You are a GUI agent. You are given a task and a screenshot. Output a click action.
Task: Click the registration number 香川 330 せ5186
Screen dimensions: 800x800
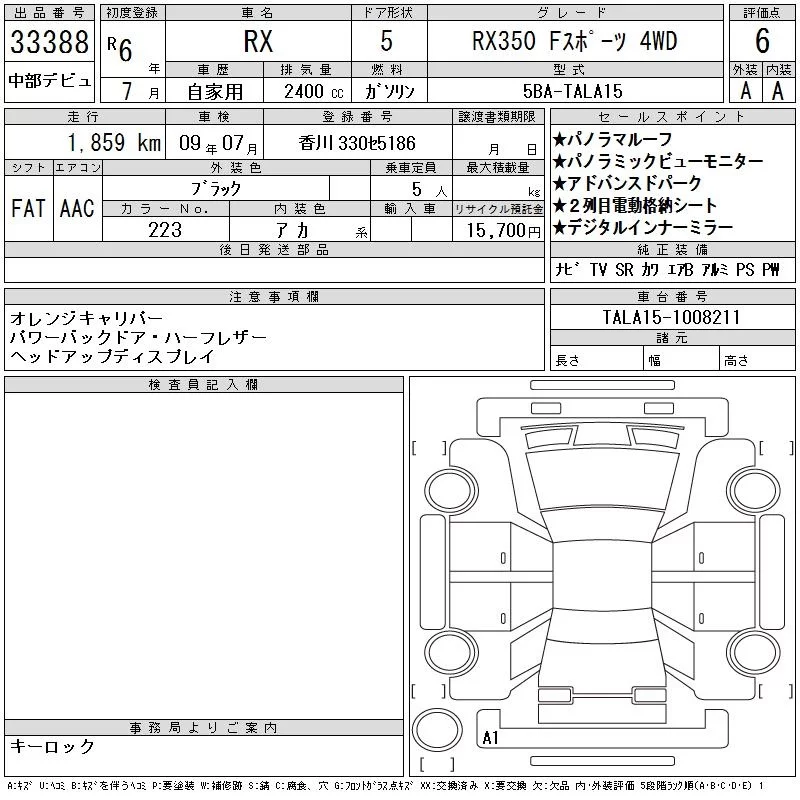357,143
